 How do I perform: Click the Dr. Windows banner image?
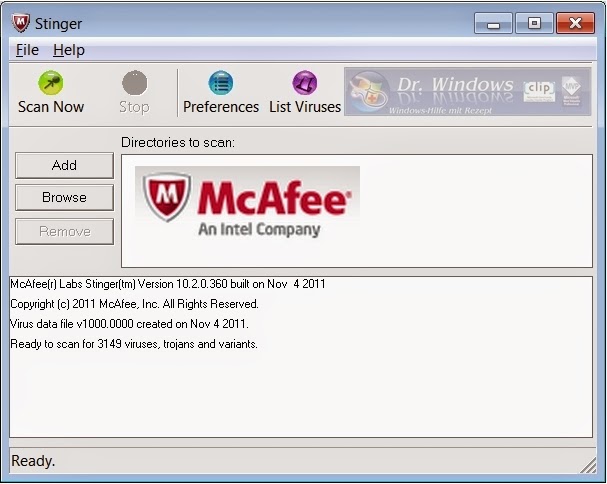coord(468,92)
